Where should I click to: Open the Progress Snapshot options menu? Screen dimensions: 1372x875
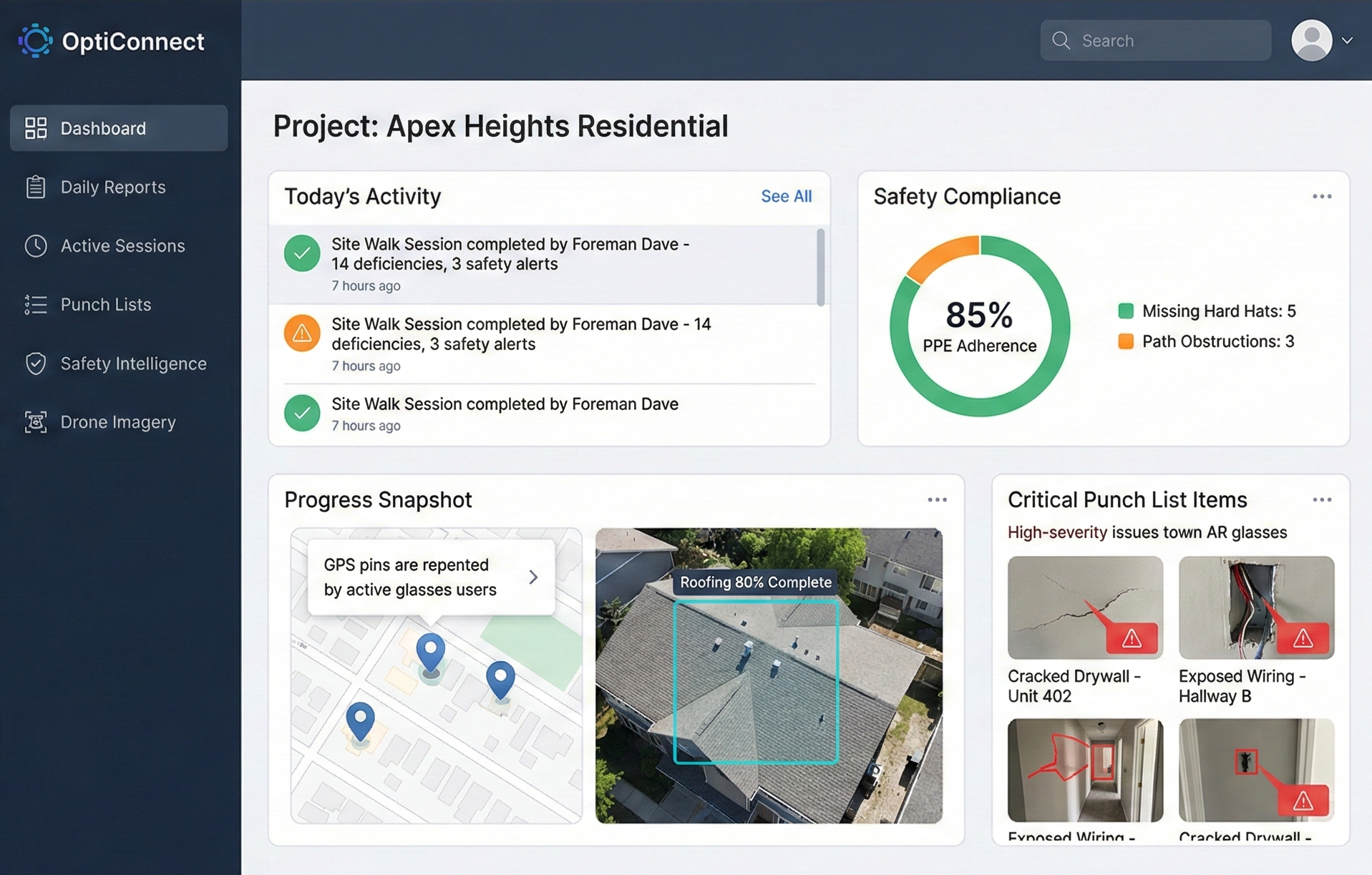[x=938, y=499]
